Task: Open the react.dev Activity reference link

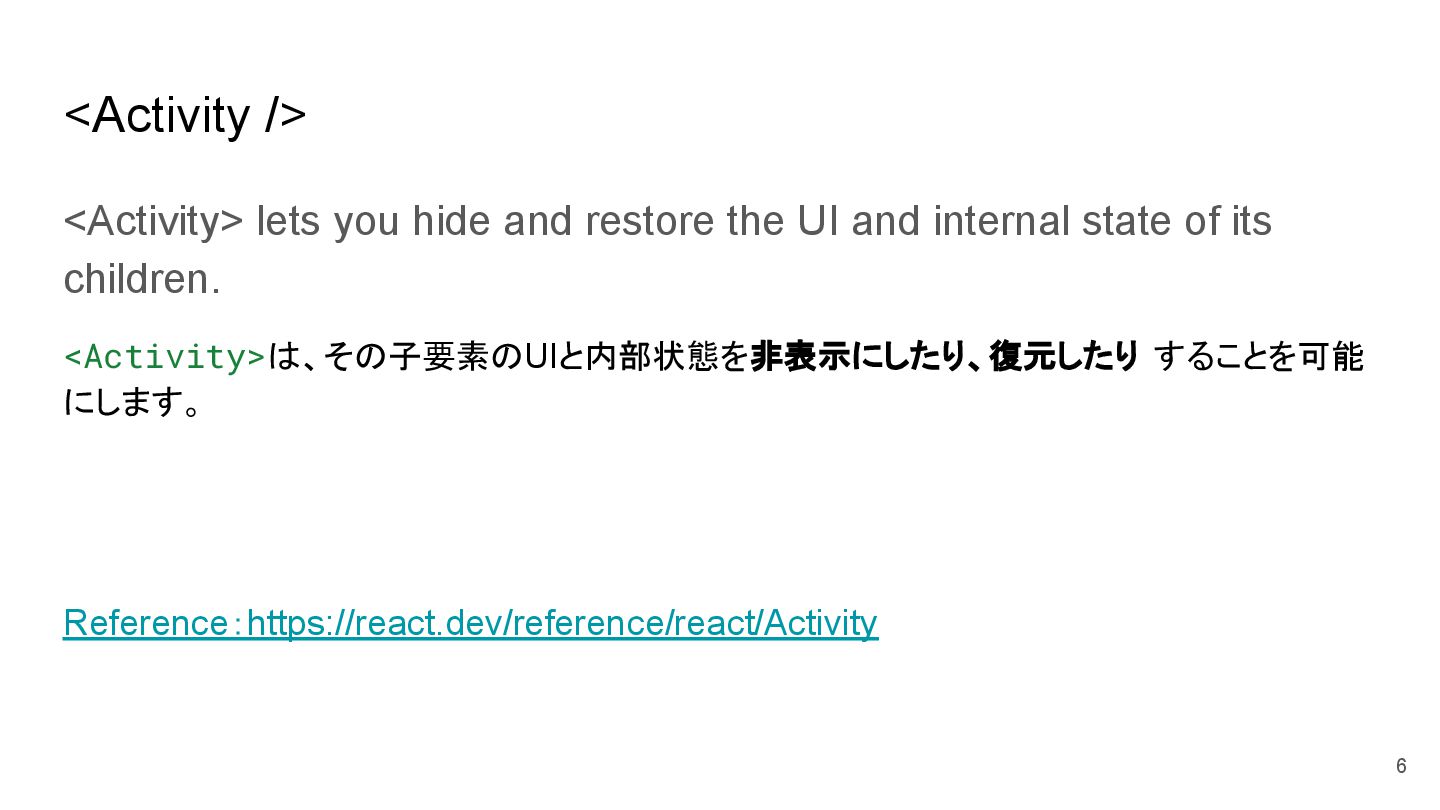Action: (x=562, y=623)
